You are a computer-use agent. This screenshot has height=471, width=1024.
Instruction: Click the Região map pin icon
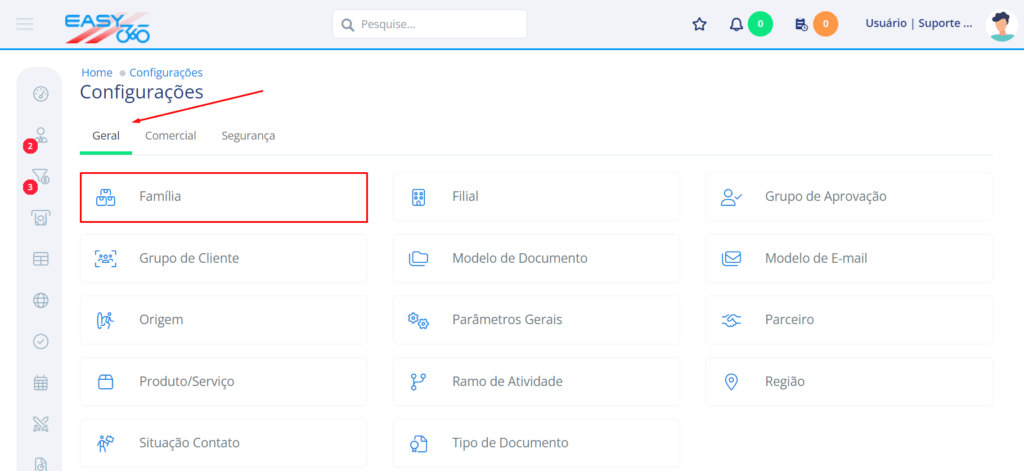point(731,382)
